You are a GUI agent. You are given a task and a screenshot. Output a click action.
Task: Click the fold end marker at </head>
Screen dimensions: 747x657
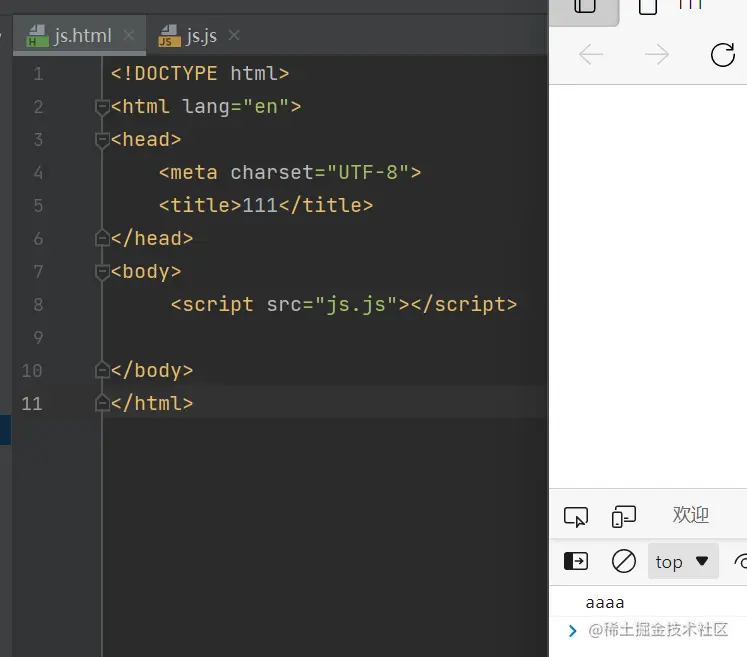[102, 238]
